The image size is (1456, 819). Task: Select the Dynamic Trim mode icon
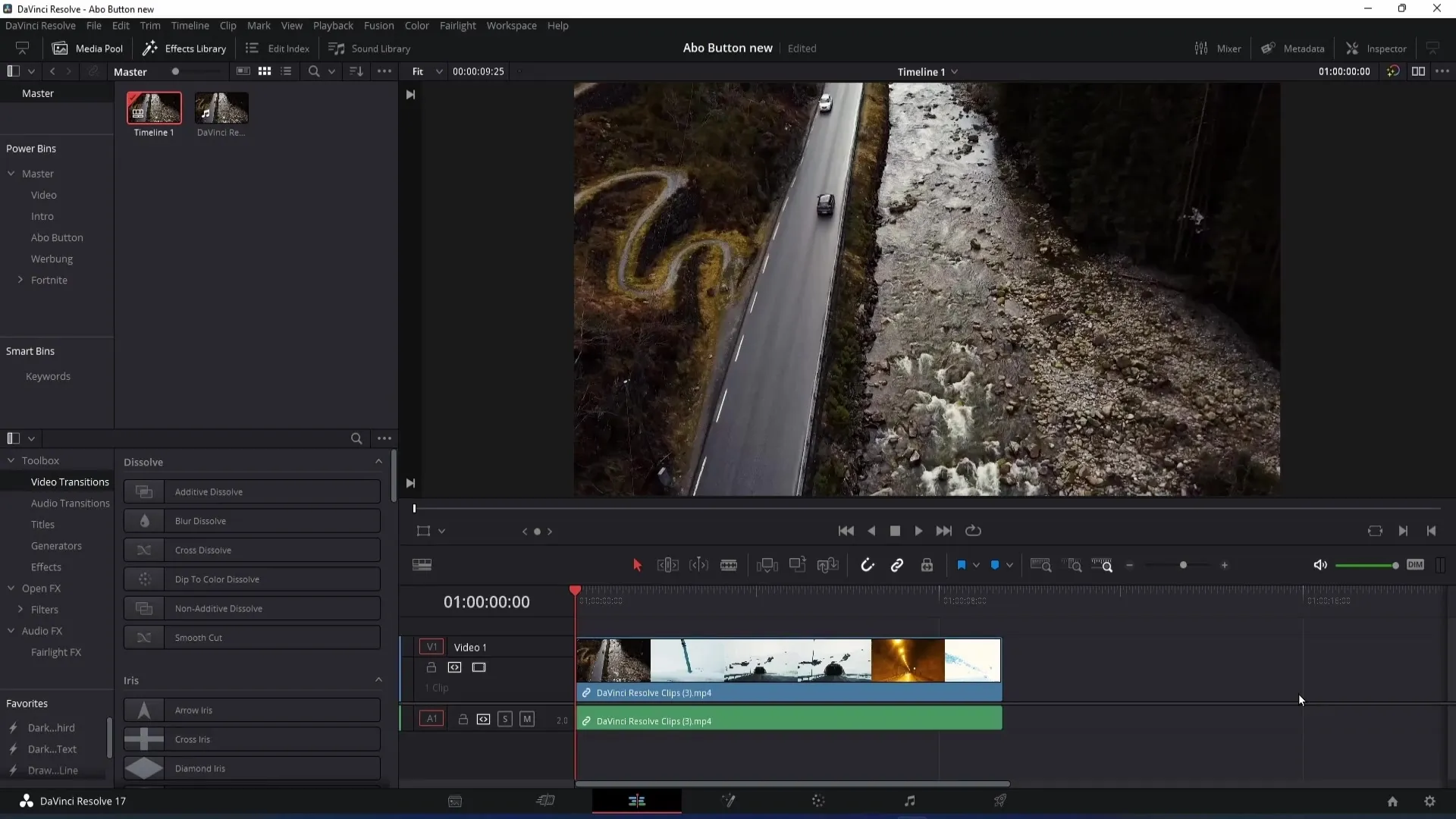point(701,565)
